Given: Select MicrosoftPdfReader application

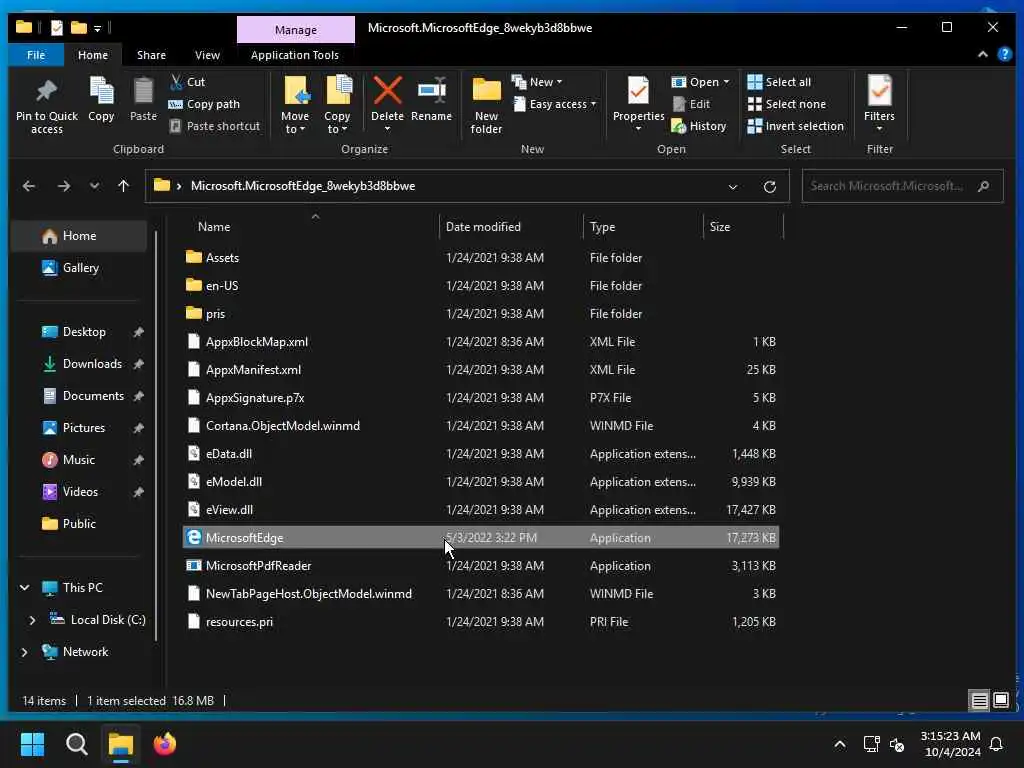Looking at the screenshot, I should pos(481,566).
